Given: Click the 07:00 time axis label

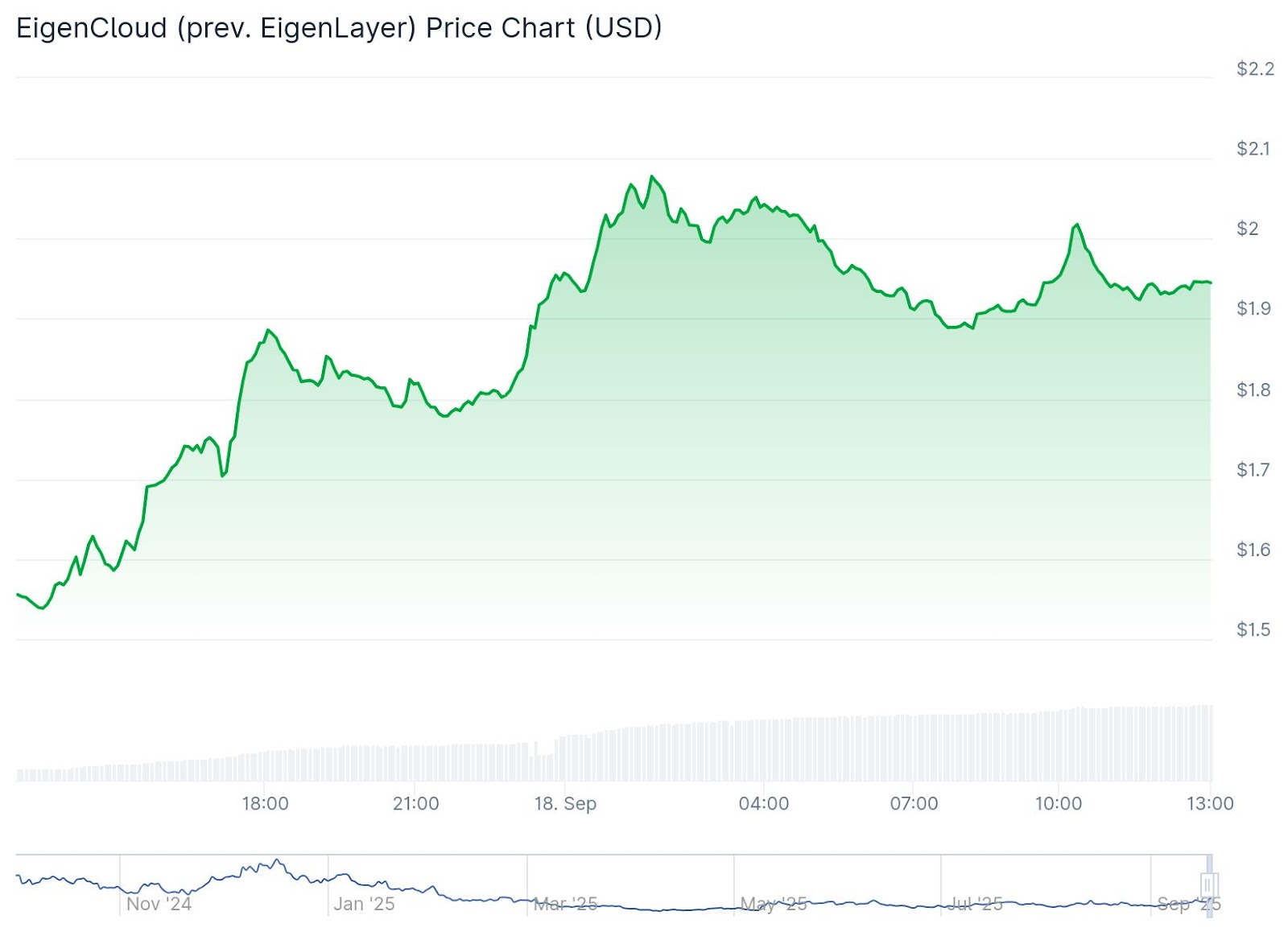Looking at the screenshot, I should (x=914, y=803).
